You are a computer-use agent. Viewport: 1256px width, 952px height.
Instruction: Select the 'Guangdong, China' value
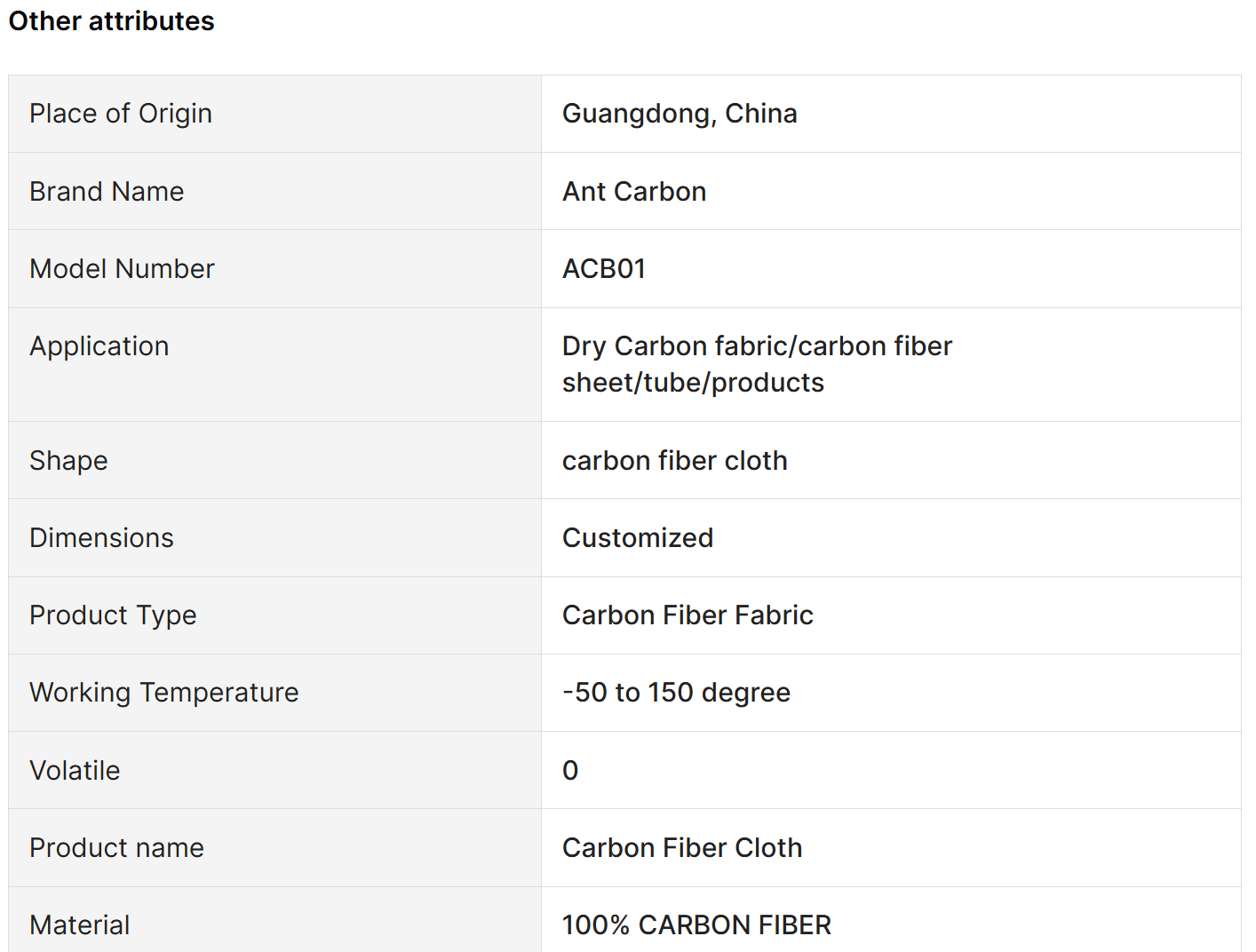(680, 114)
